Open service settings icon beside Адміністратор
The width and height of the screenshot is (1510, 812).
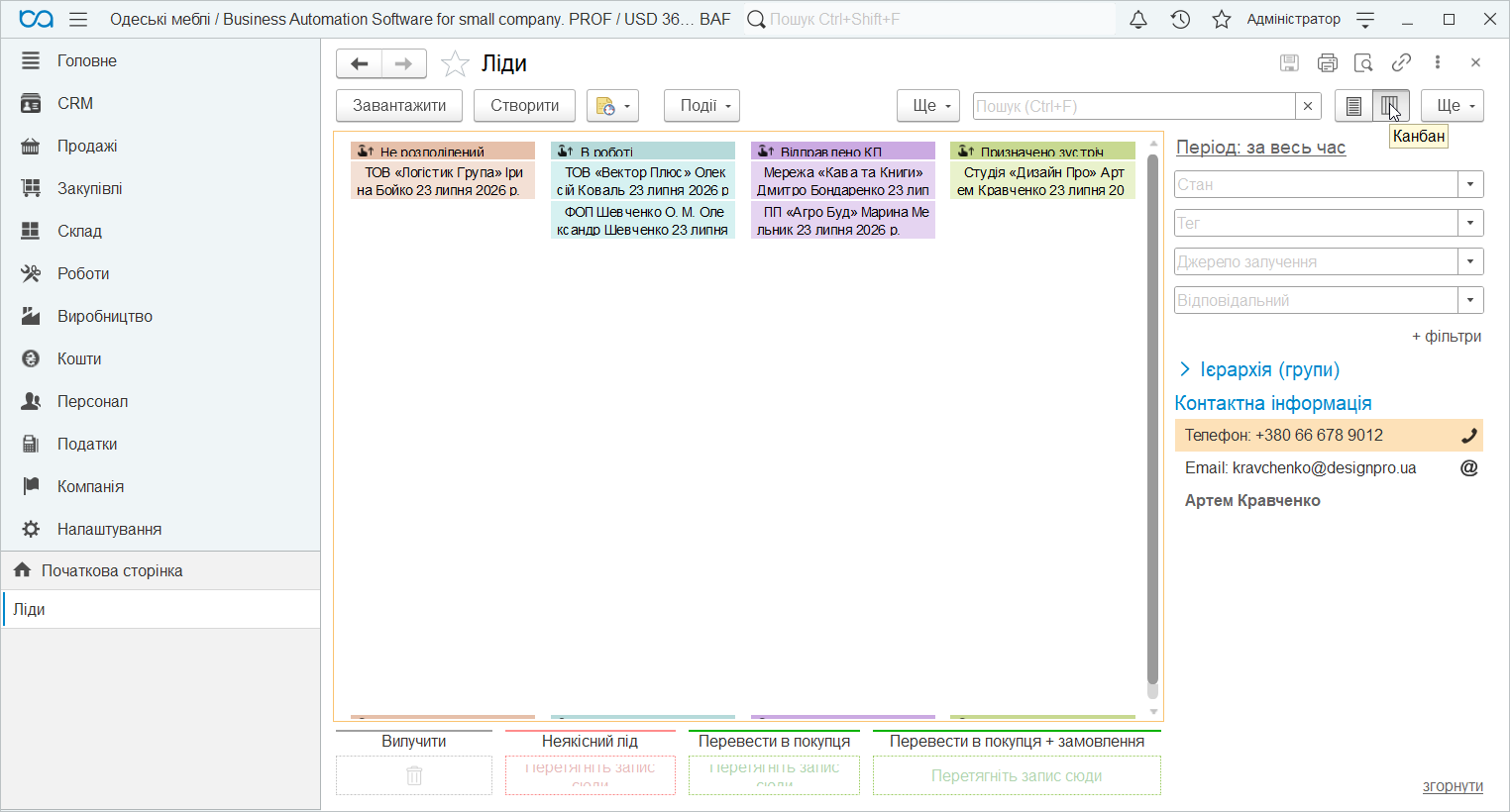tap(1365, 20)
